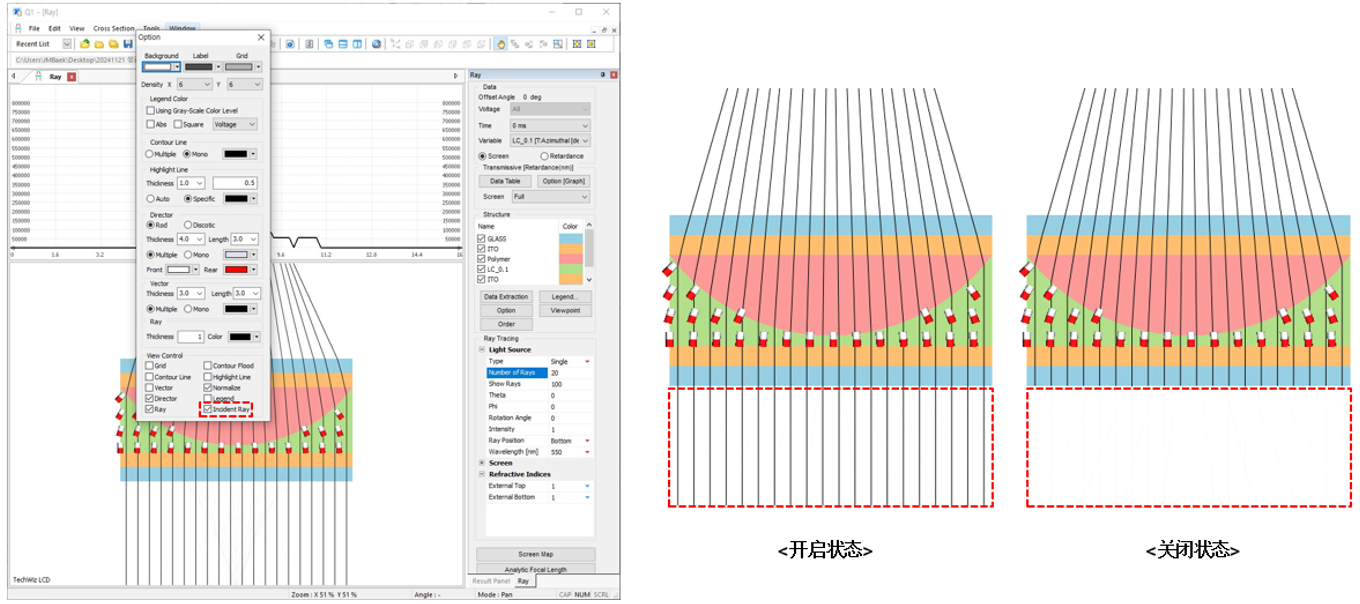Disable the Incident Ray checkbox
Screen dimensions: 1360x604
tap(208, 410)
